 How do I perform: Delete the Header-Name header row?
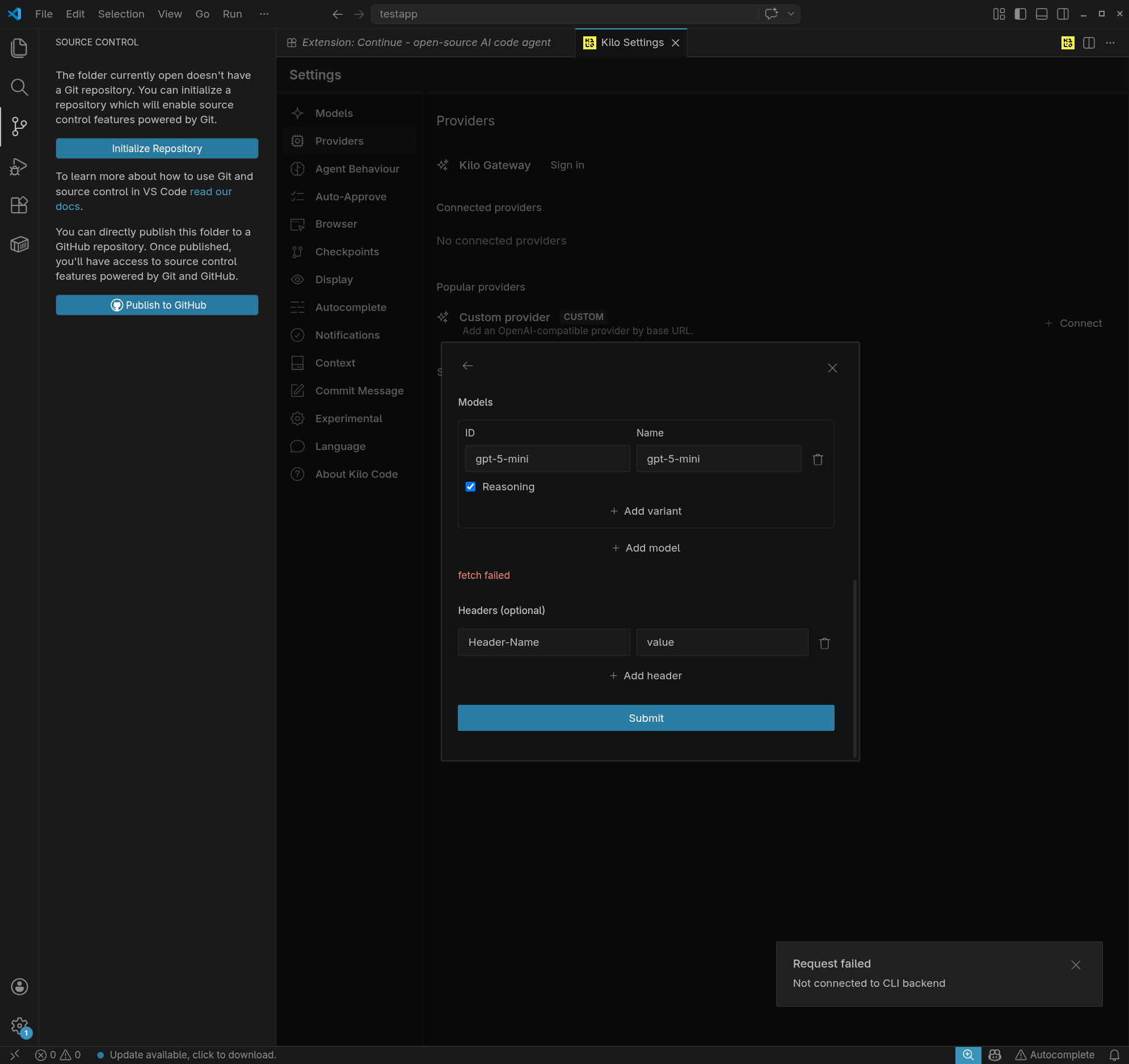click(824, 642)
